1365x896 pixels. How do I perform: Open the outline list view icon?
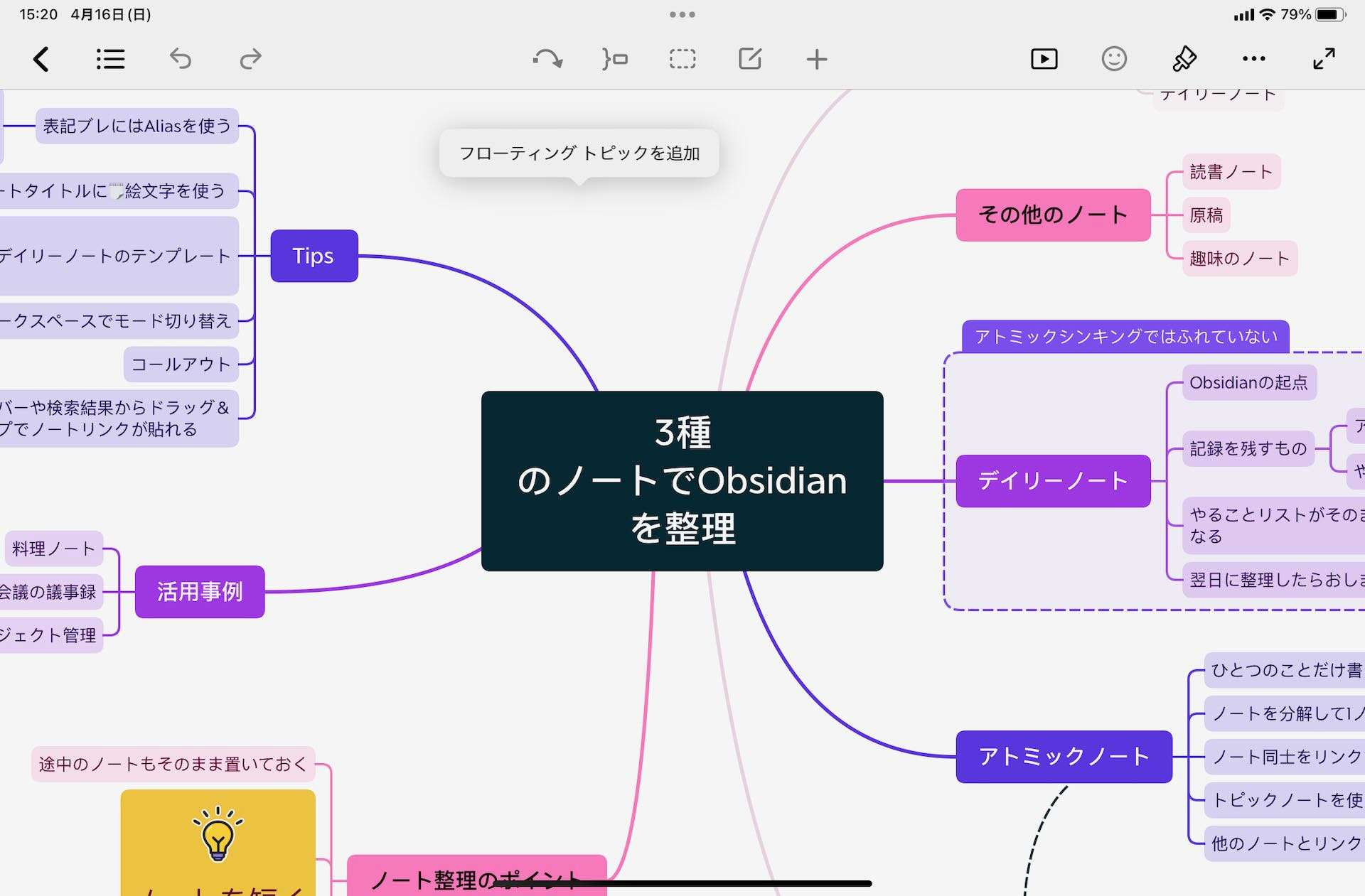coord(110,59)
